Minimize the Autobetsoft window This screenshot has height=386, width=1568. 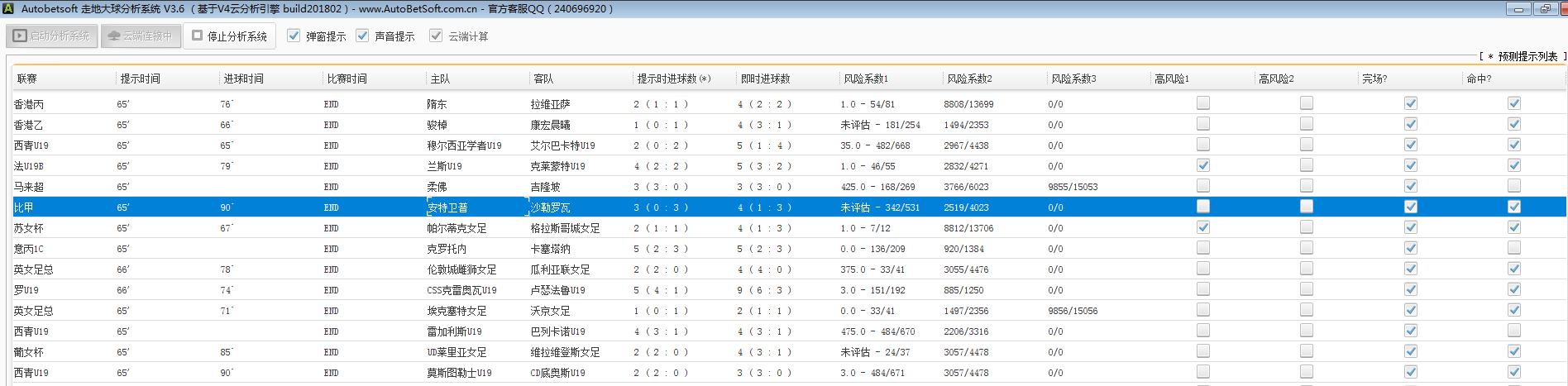click(1518, 9)
